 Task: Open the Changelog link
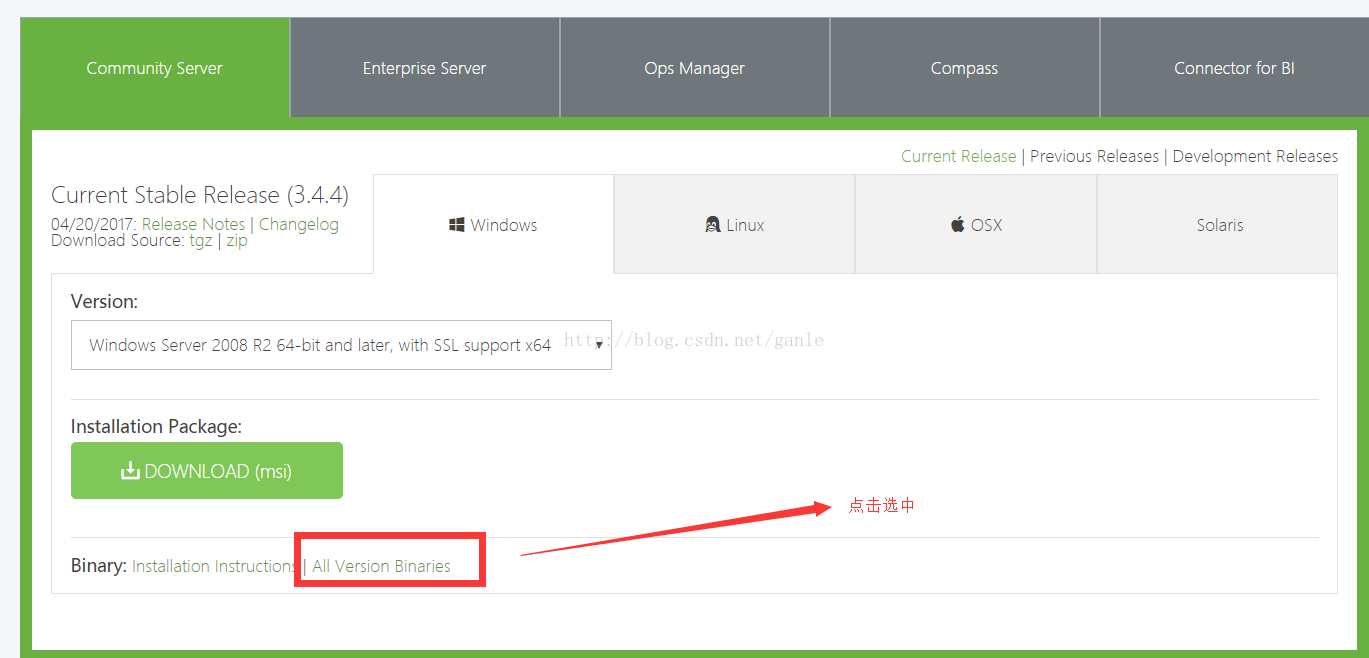point(299,224)
